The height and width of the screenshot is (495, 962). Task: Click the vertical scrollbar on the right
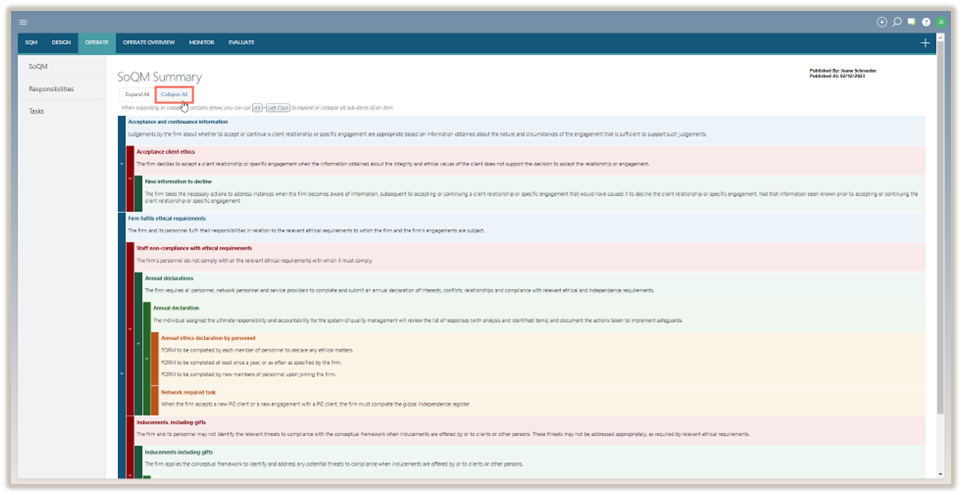(x=939, y=250)
